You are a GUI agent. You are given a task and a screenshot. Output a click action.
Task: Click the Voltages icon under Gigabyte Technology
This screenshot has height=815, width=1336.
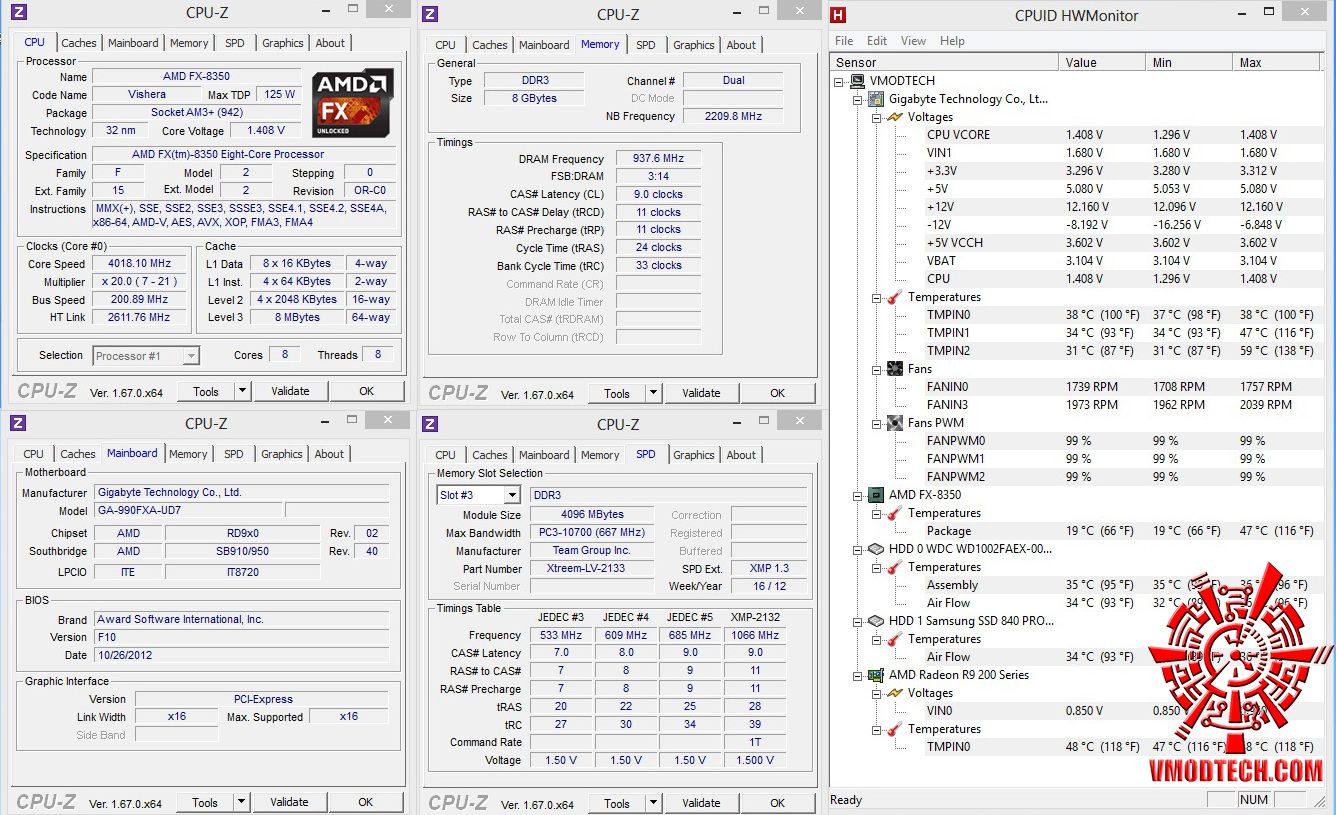[x=895, y=117]
